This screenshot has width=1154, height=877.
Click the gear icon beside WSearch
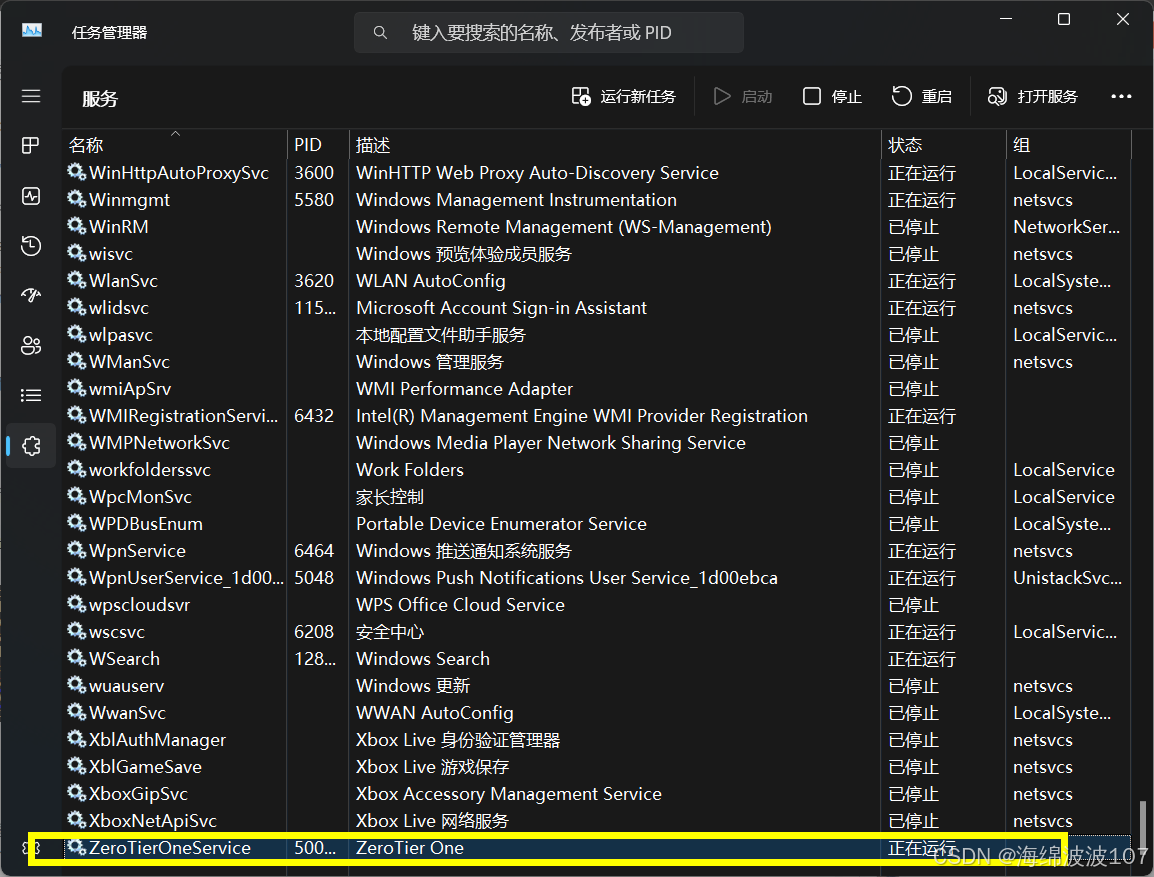click(x=77, y=658)
